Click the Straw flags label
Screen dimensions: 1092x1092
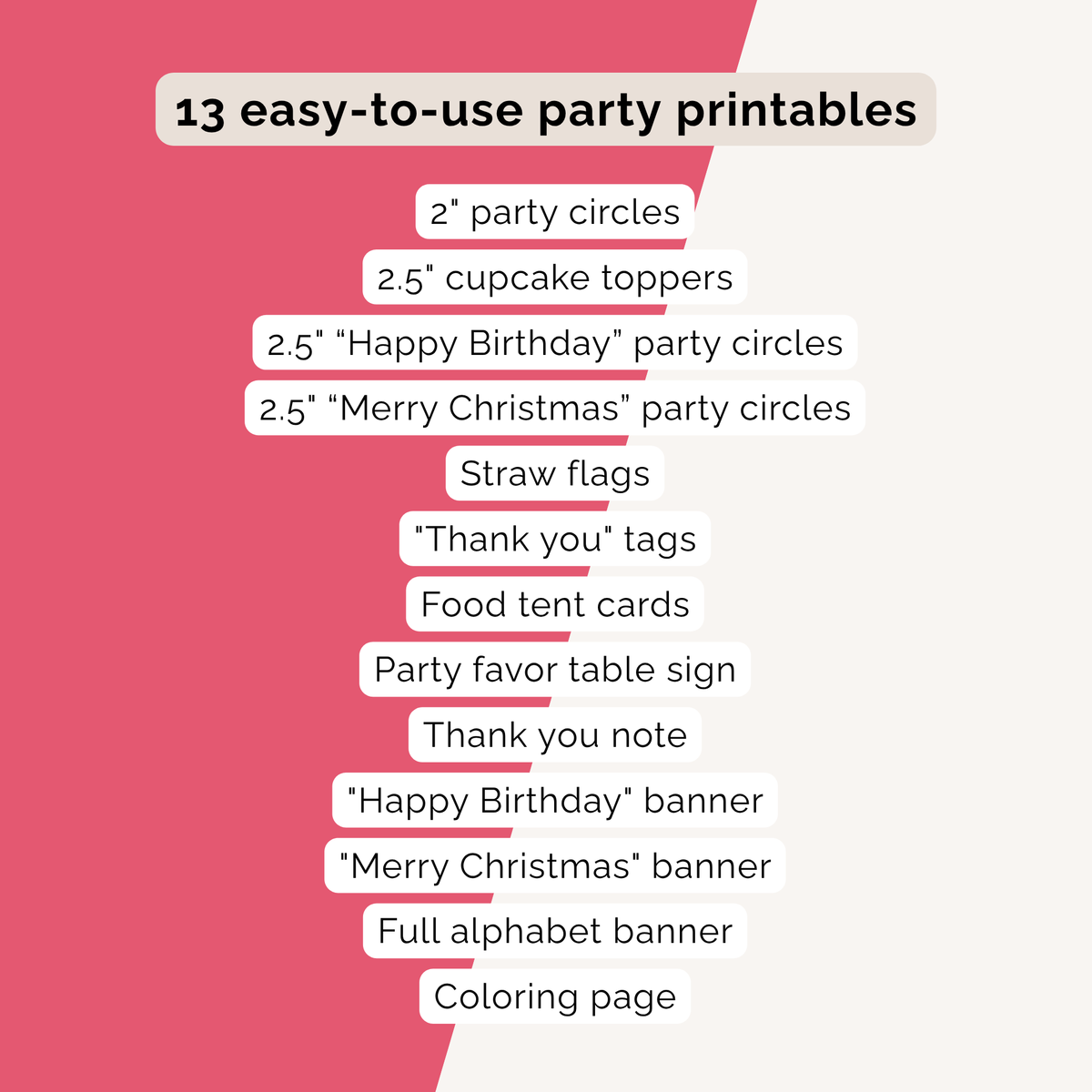click(555, 474)
